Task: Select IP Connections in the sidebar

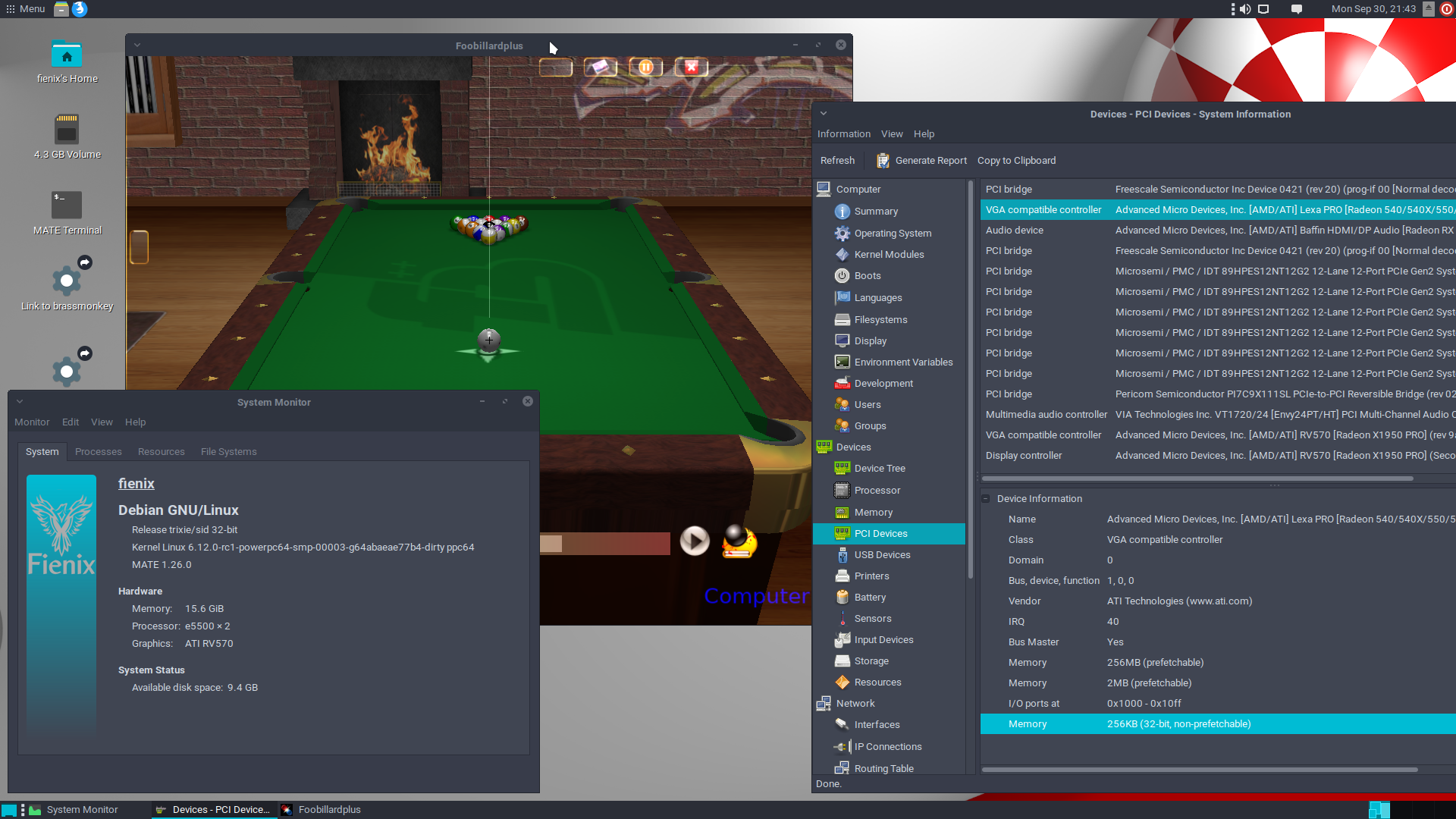Action: [888, 747]
